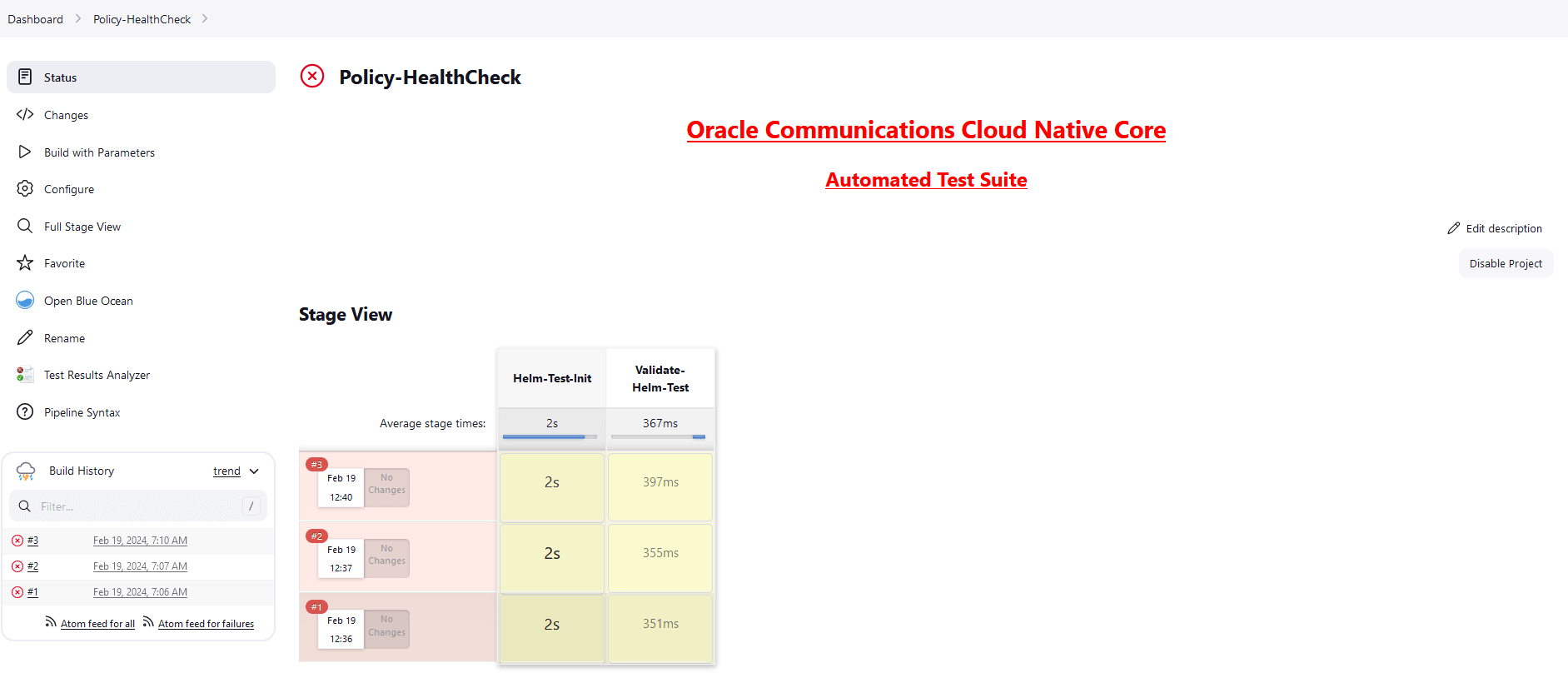The width and height of the screenshot is (1568, 678).
Task: Click the Oracle Communications Cloud Native Core heading
Action: (926, 130)
